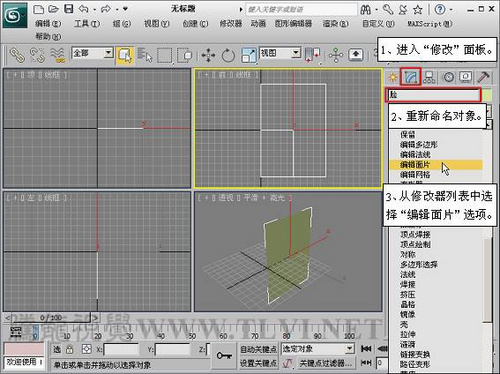500x374 pixels.
Task: Select the Select and Rotate tool
Action: coord(228,55)
